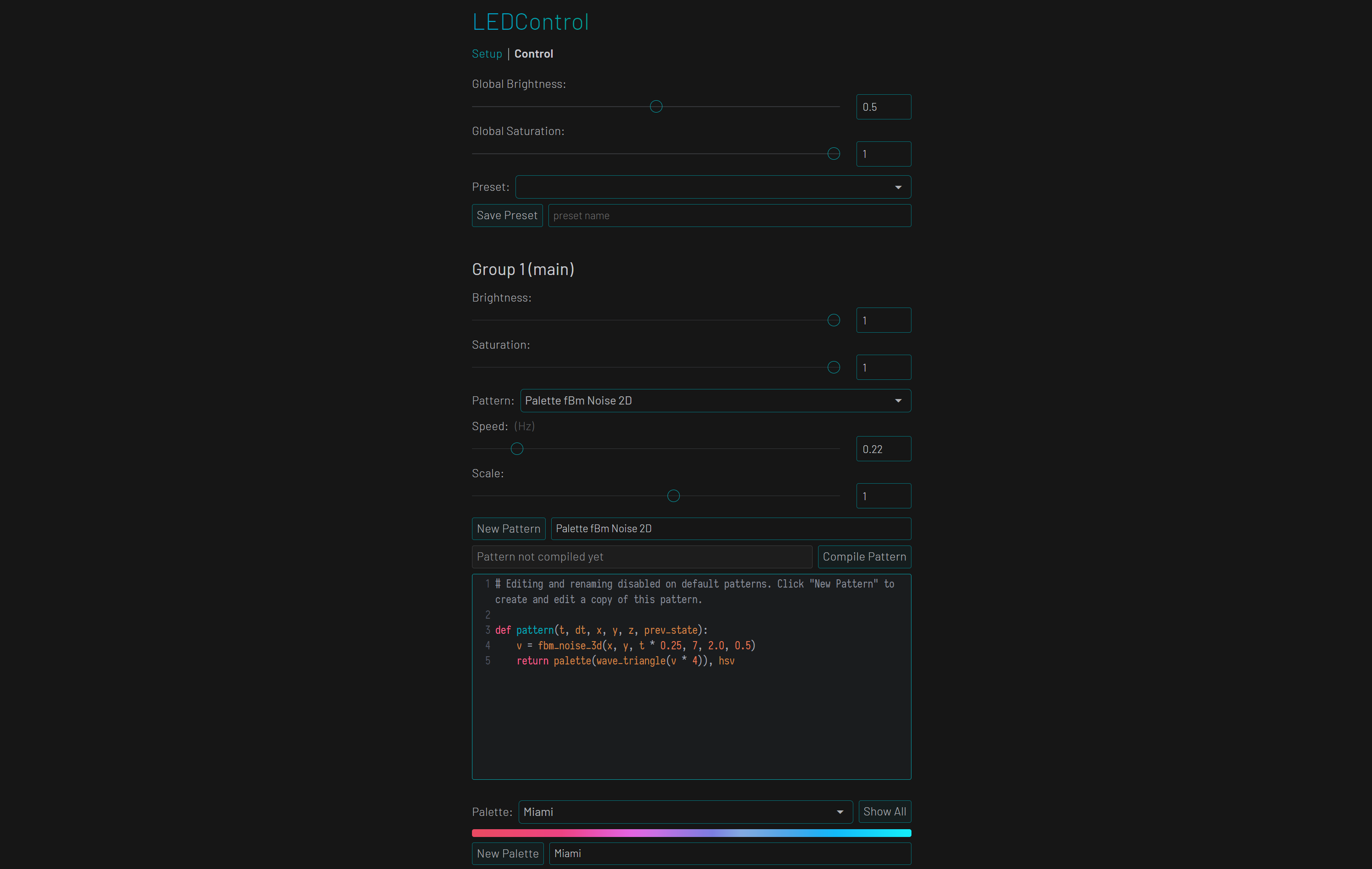Click the Global Brightness slider handle
The height and width of the screenshot is (869, 1372).
(656, 107)
